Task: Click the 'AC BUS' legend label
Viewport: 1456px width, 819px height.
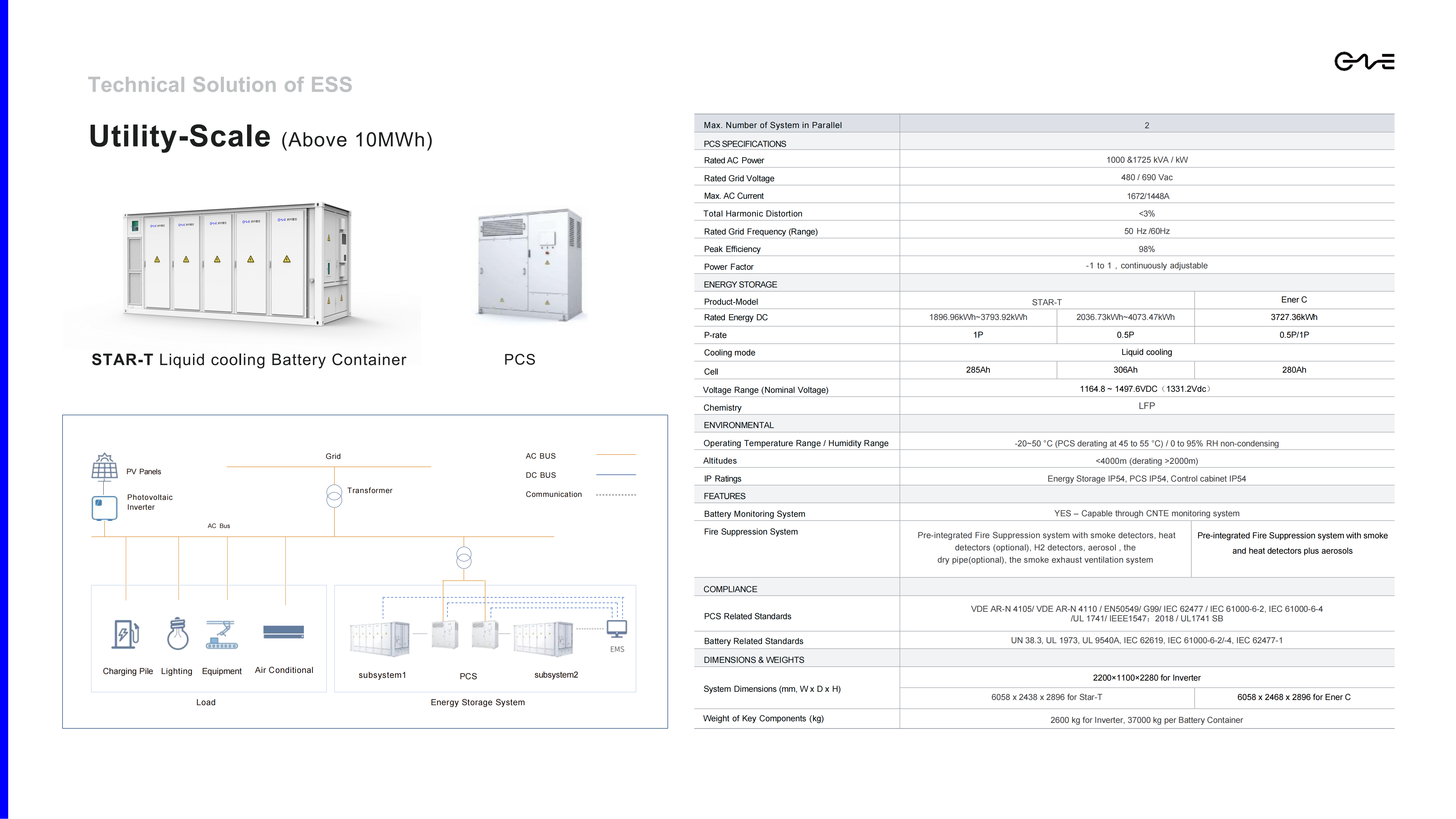Action: (540, 456)
